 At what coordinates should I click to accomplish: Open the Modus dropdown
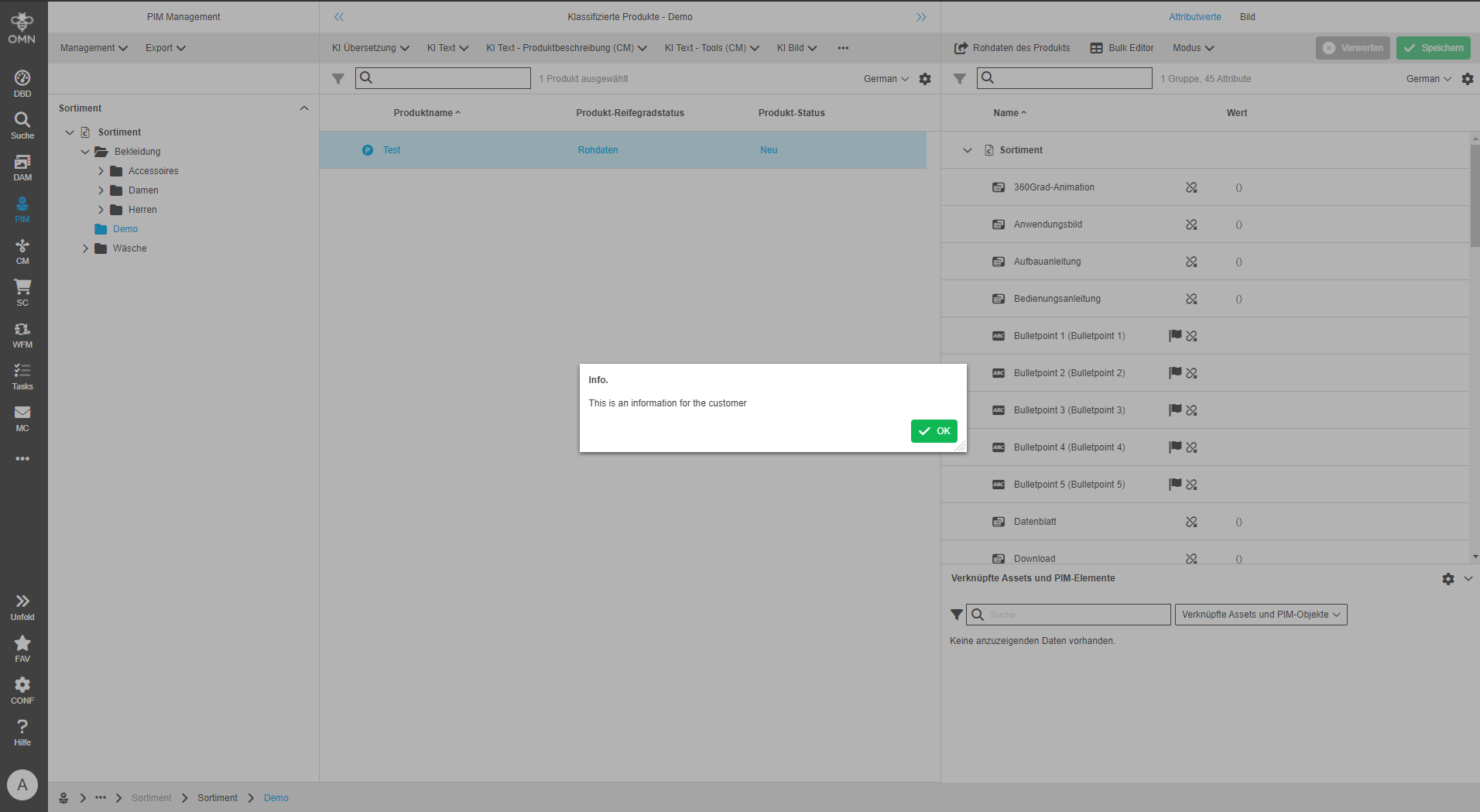(1192, 47)
